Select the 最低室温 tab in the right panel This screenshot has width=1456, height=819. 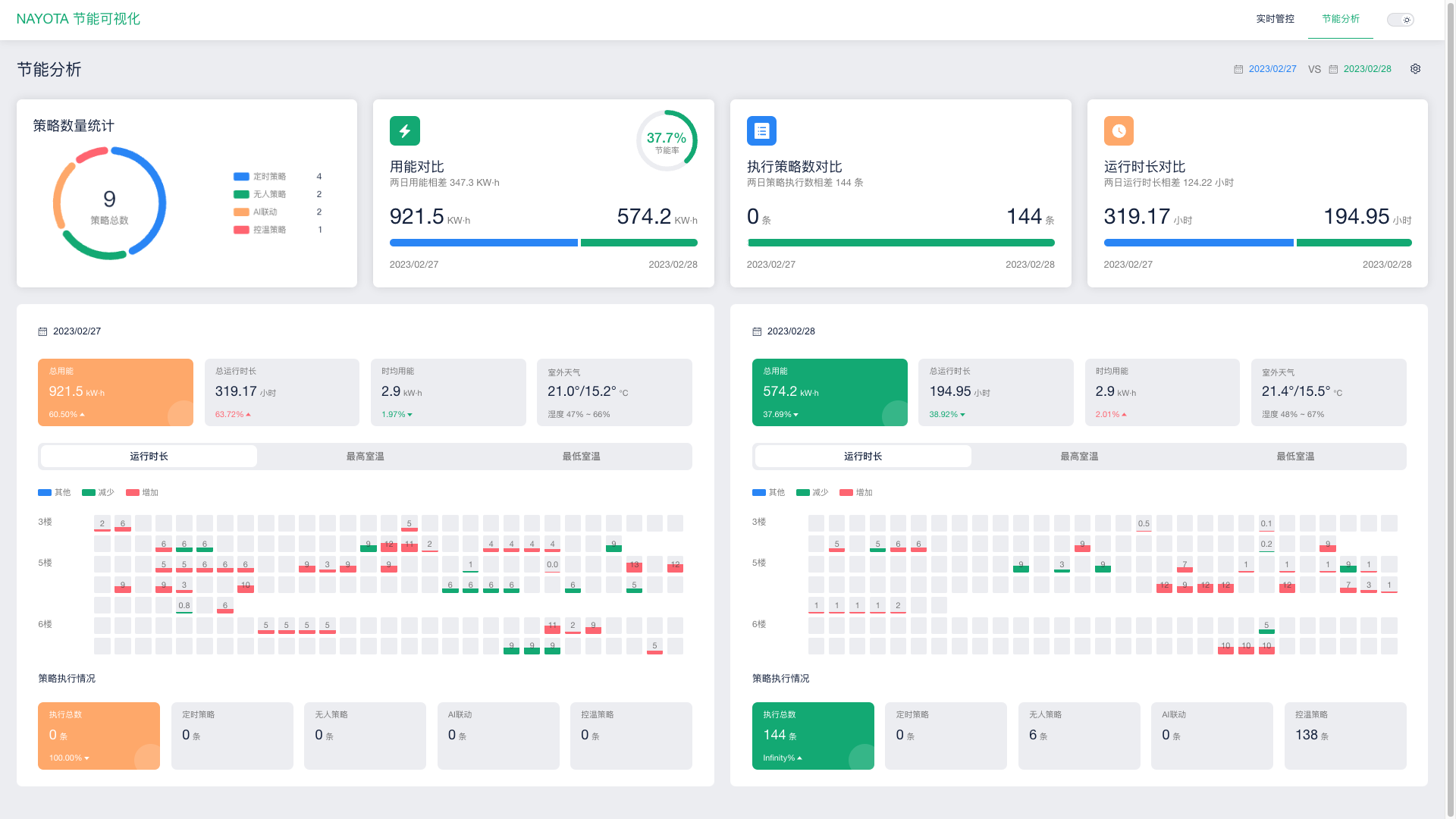[1295, 457]
